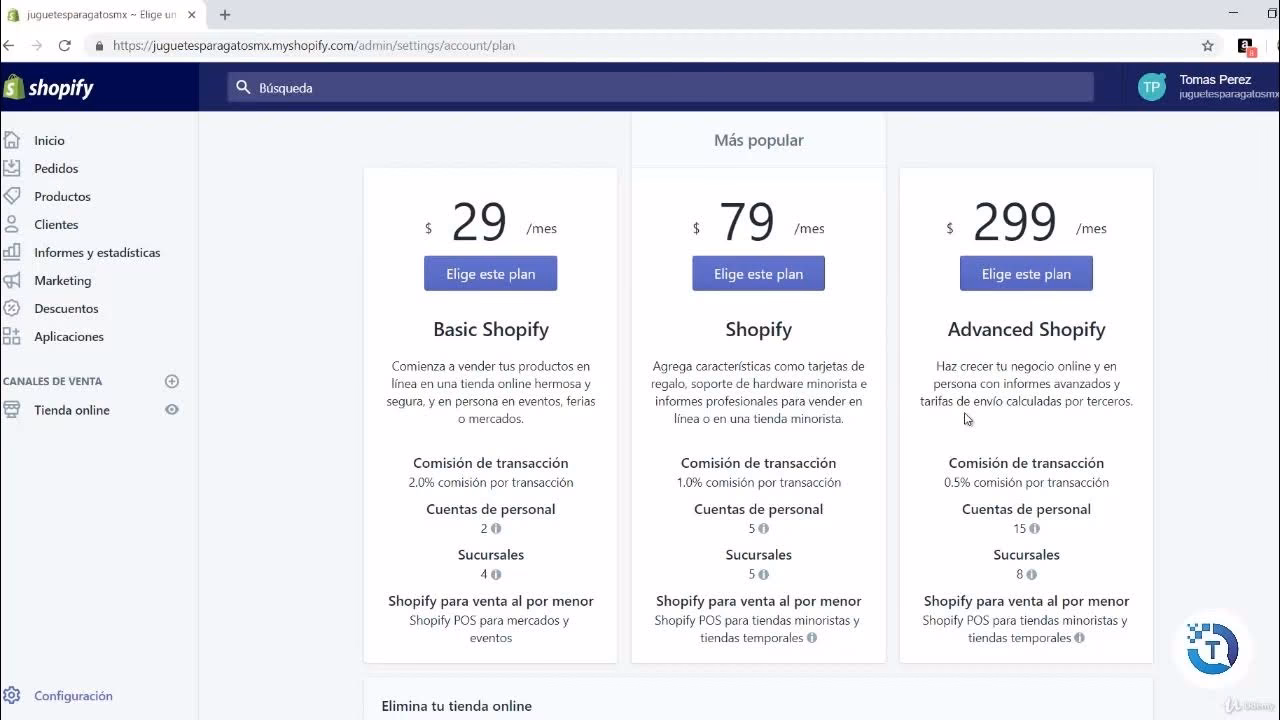The image size is (1280, 720).
Task: Open the Descuentos discounts section
Action: (64, 308)
